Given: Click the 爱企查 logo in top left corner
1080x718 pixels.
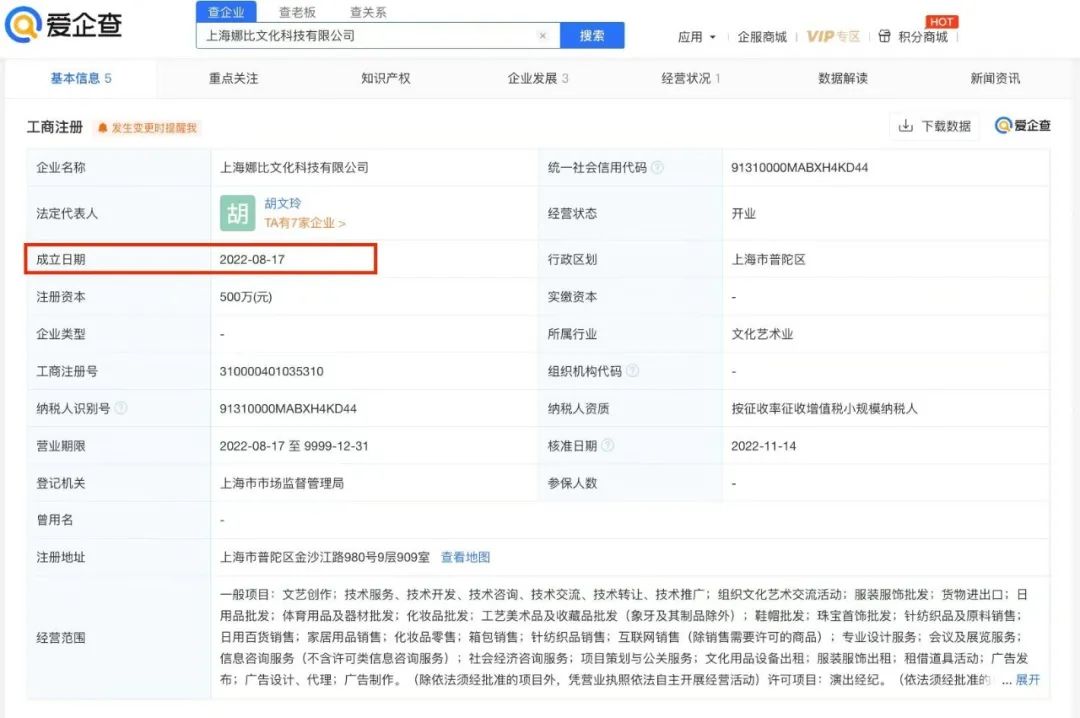Looking at the screenshot, I should coord(60,25).
